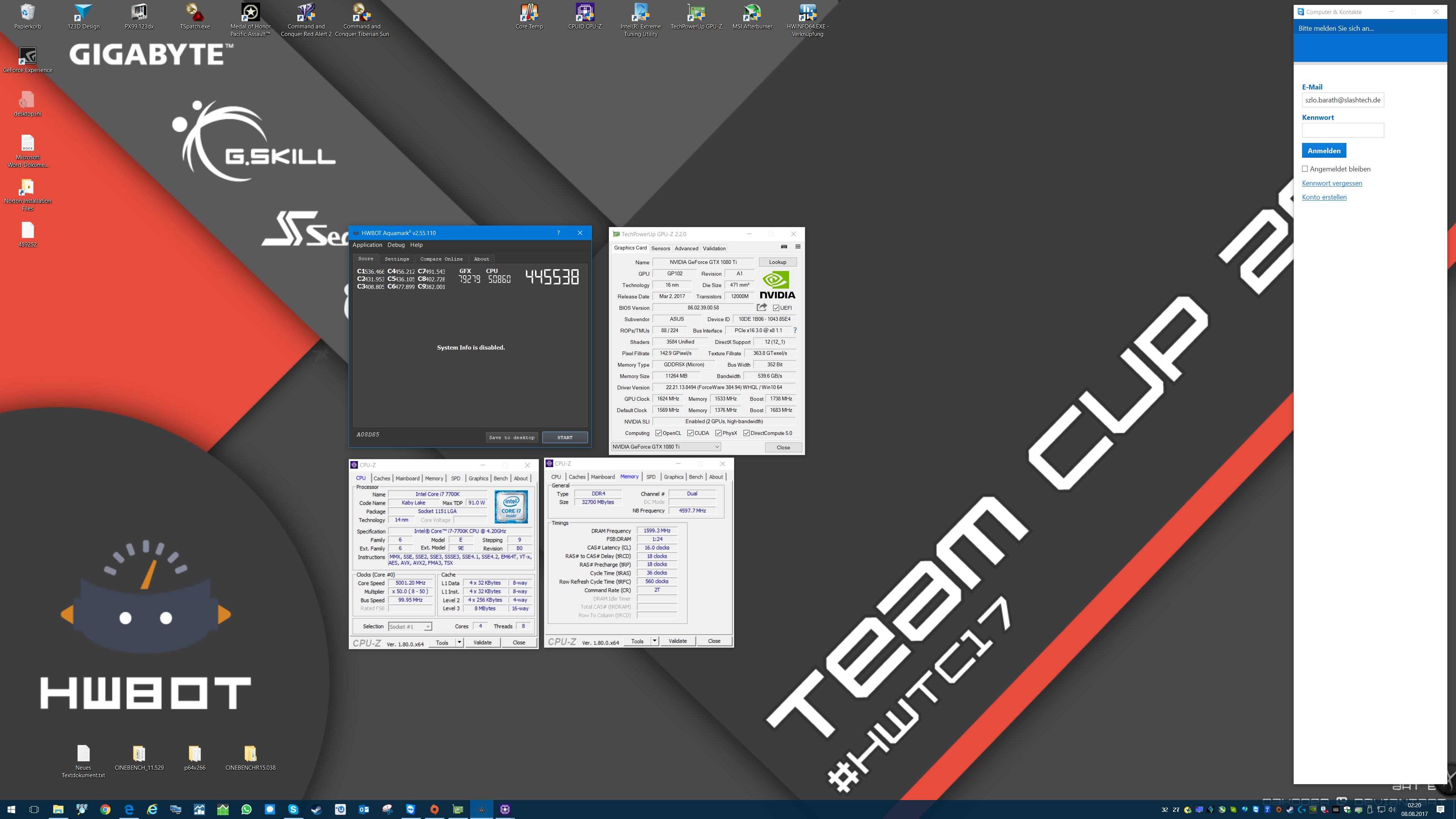Screen dimensions: 1456x819
Task: Click the Close button in CPU-Z Memory window
Action: tap(714, 641)
